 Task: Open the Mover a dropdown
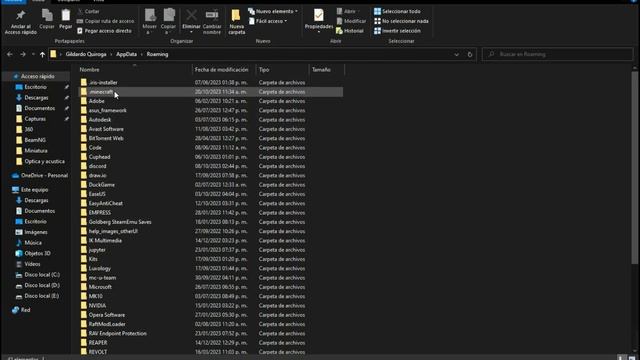click(149, 22)
